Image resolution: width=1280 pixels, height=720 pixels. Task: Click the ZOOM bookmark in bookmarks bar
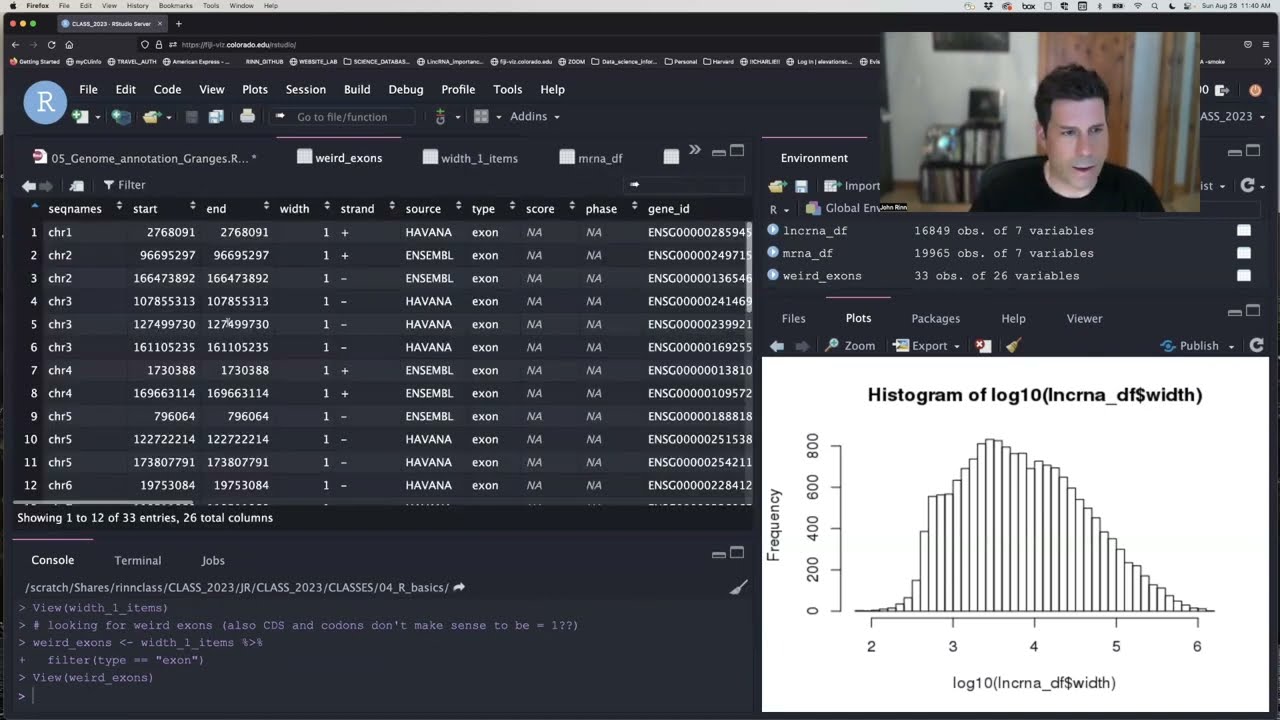[572, 62]
